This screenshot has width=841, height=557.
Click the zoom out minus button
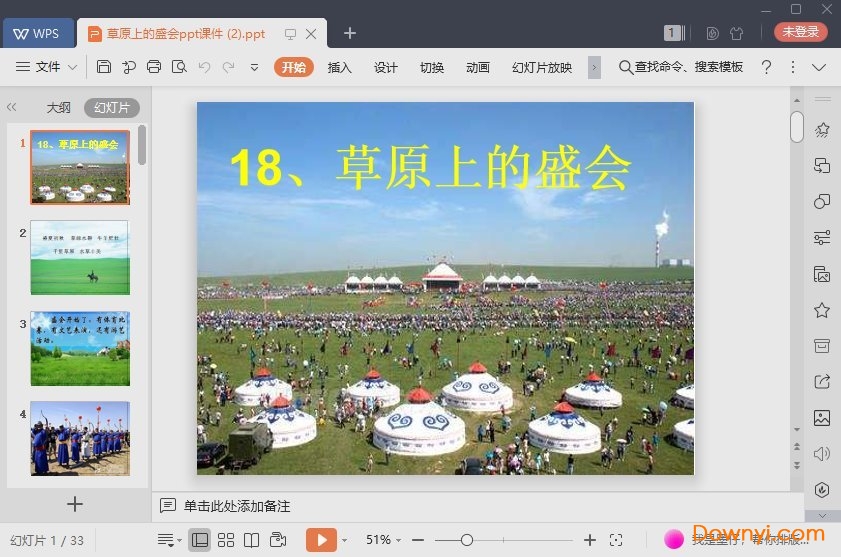pyautogui.click(x=418, y=540)
